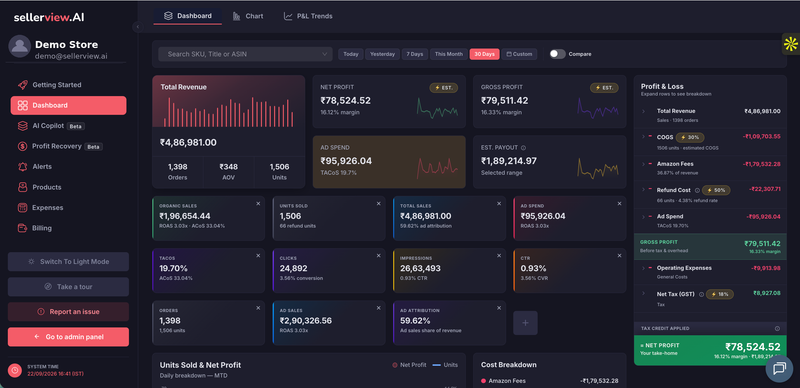Image resolution: width=800 pixels, height=388 pixels.
Task: Expand the Total Revenue row in Profit & Loss
Action: [643, 111]
